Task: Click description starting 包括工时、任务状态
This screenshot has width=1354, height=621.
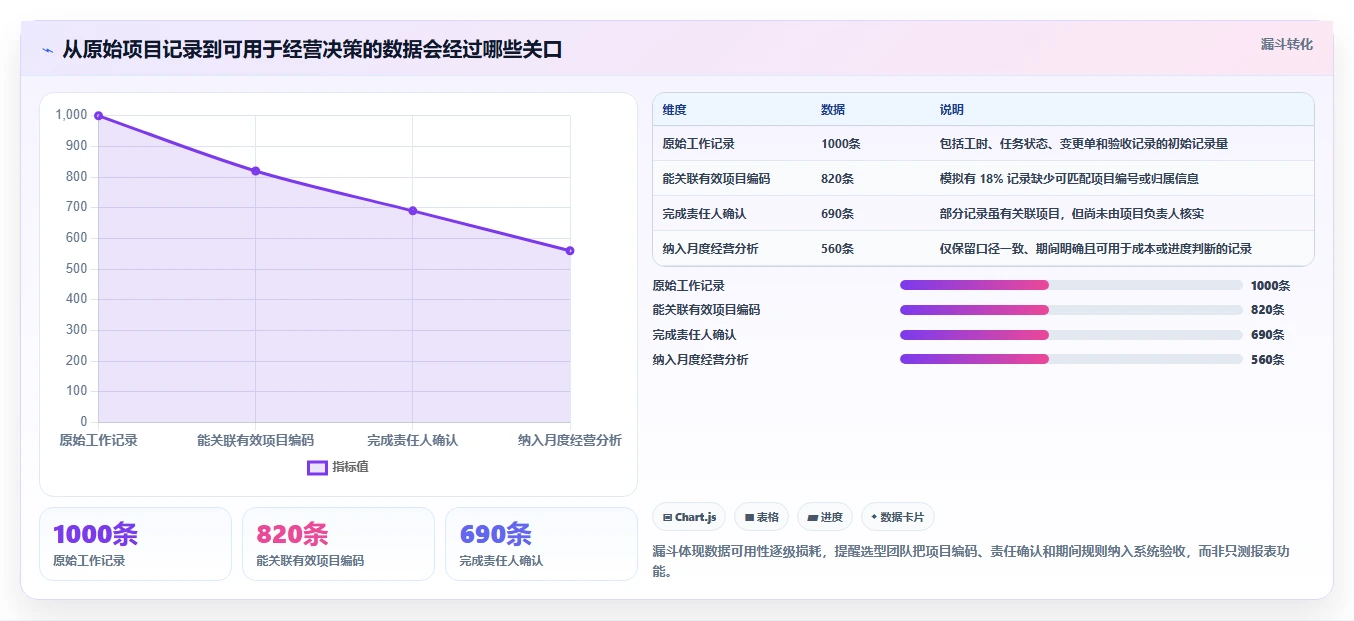Action: tap(1083, 144)
